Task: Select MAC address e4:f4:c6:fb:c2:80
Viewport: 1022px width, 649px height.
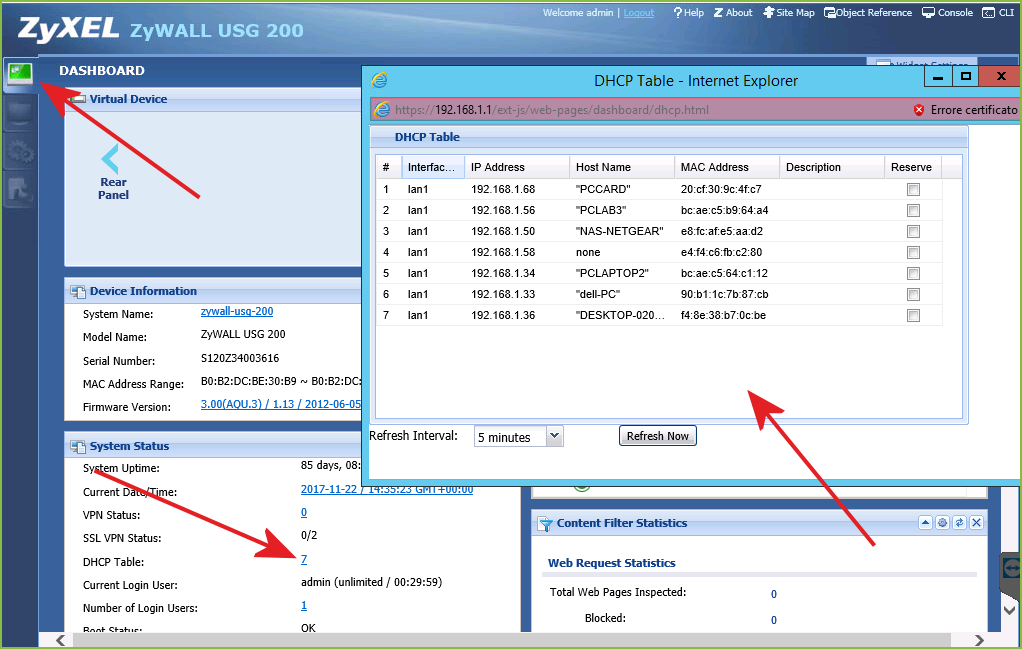Action: [722, 252]
